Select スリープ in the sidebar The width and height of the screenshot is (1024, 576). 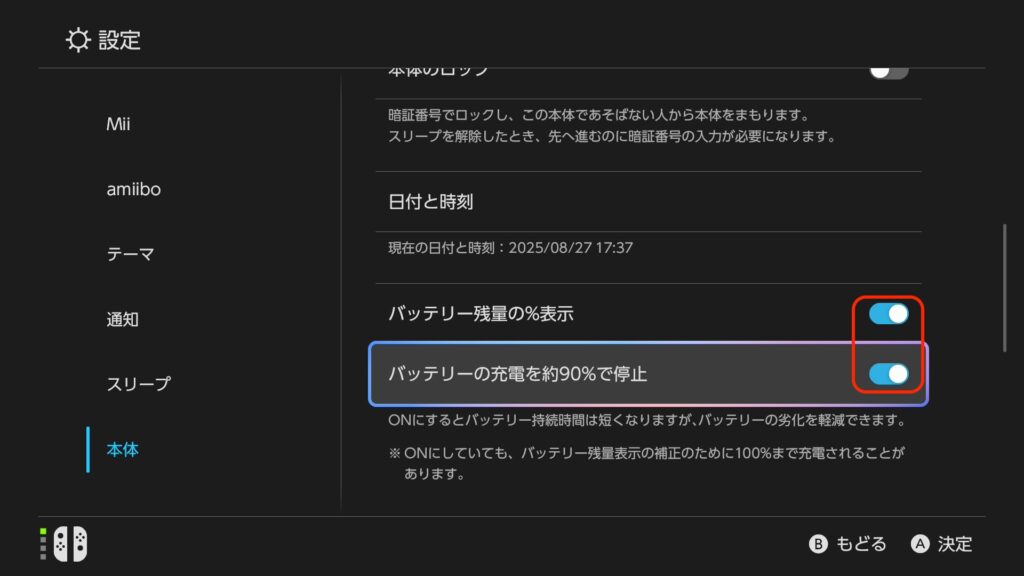(x=138, y=384)
